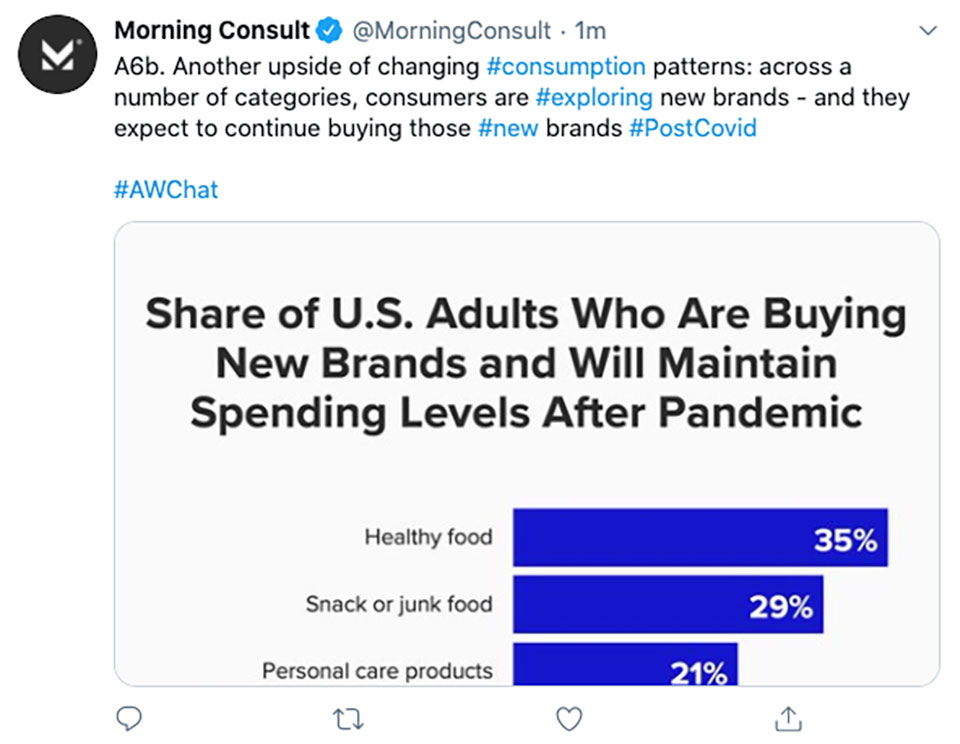
Task: Open the #PostCovid hashtag
Action: tap(692, 129)
